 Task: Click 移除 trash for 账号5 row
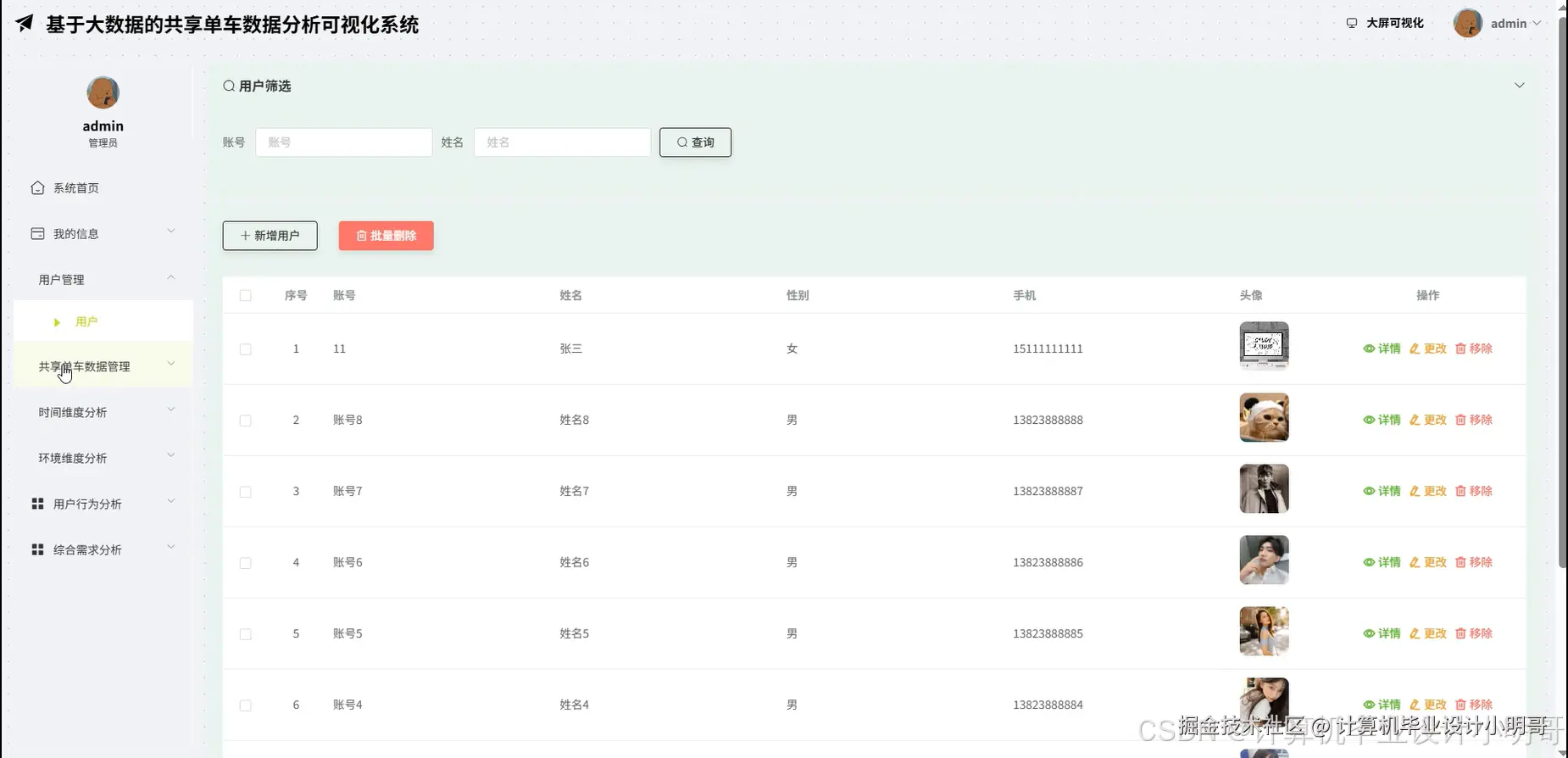1474,633
